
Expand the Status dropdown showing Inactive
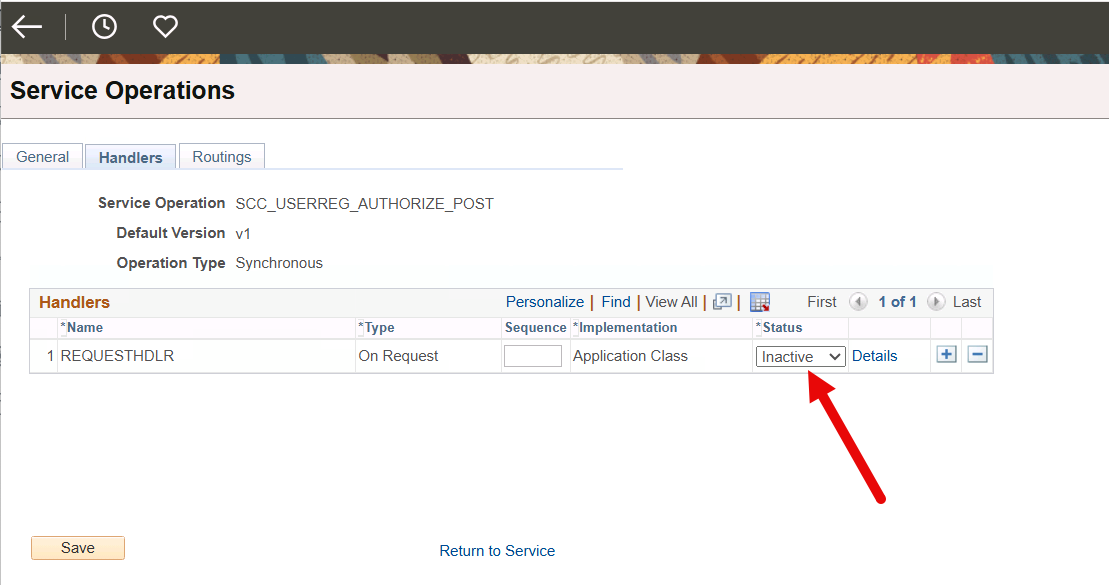point(800,356)
